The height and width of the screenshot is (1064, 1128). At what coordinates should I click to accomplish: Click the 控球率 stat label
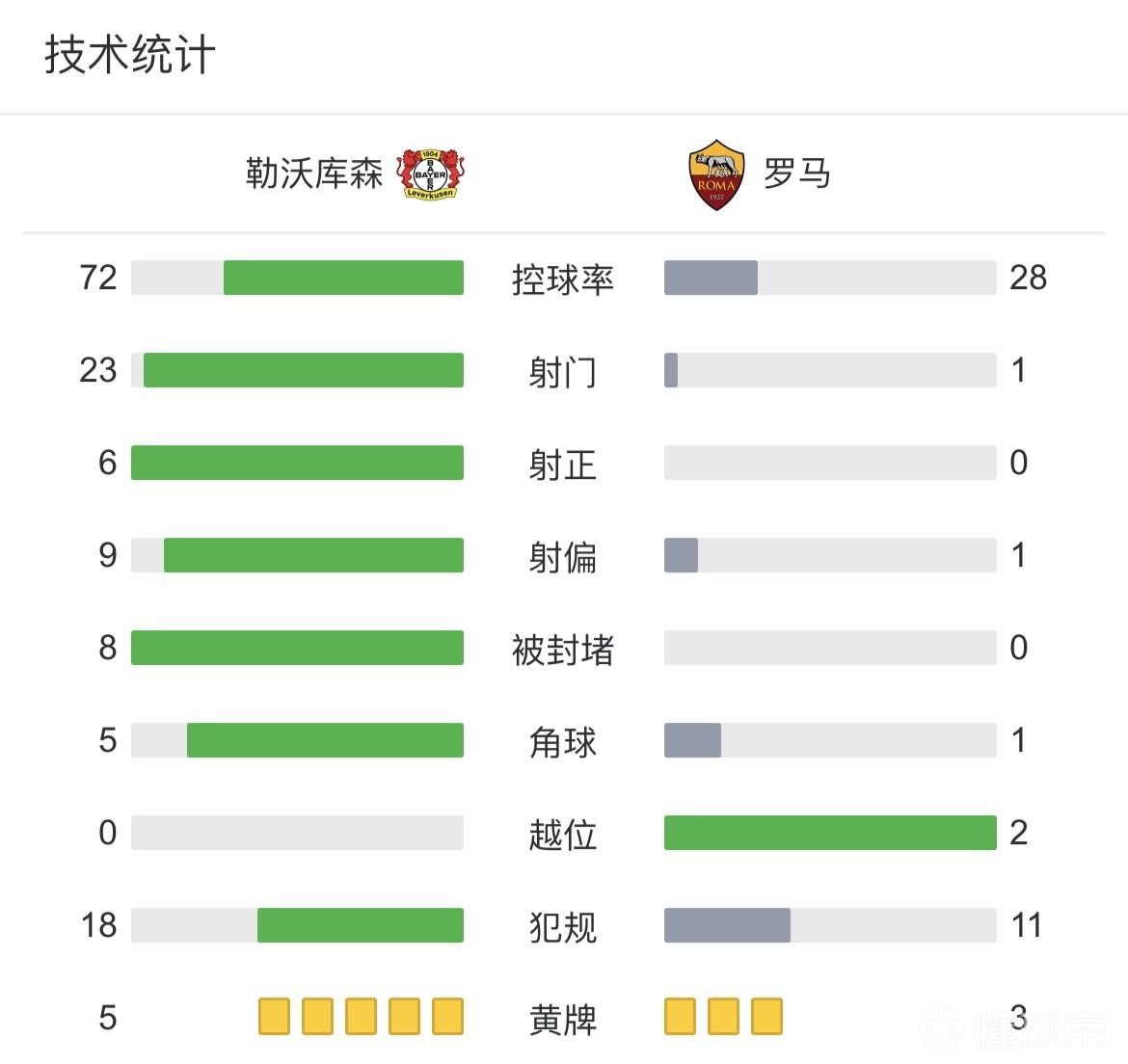563,279
